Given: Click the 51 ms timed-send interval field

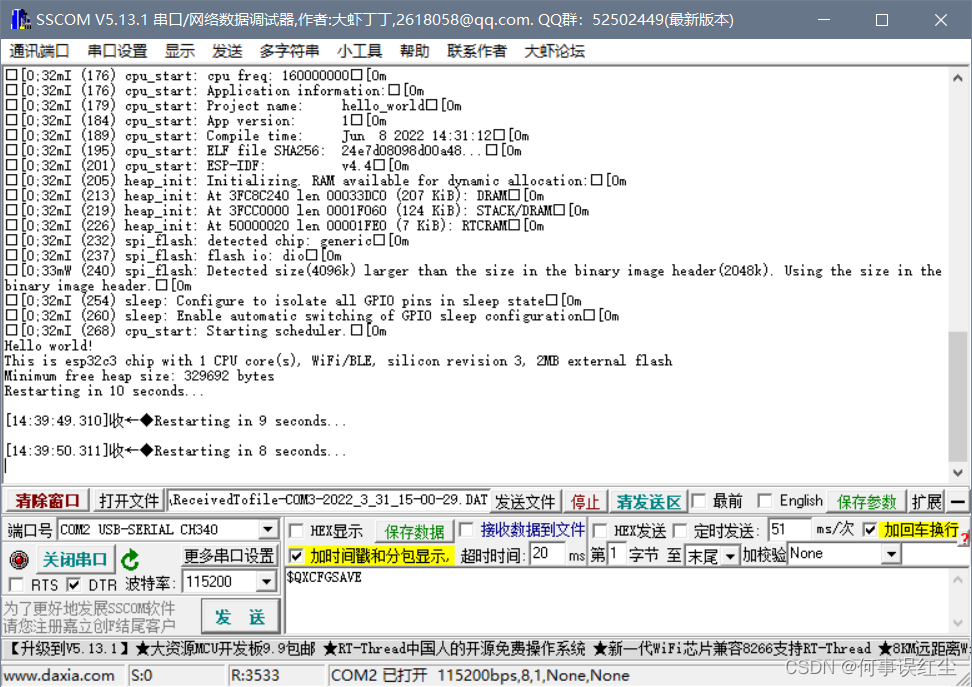Looking at the screenshot, I should pos(789,530).
